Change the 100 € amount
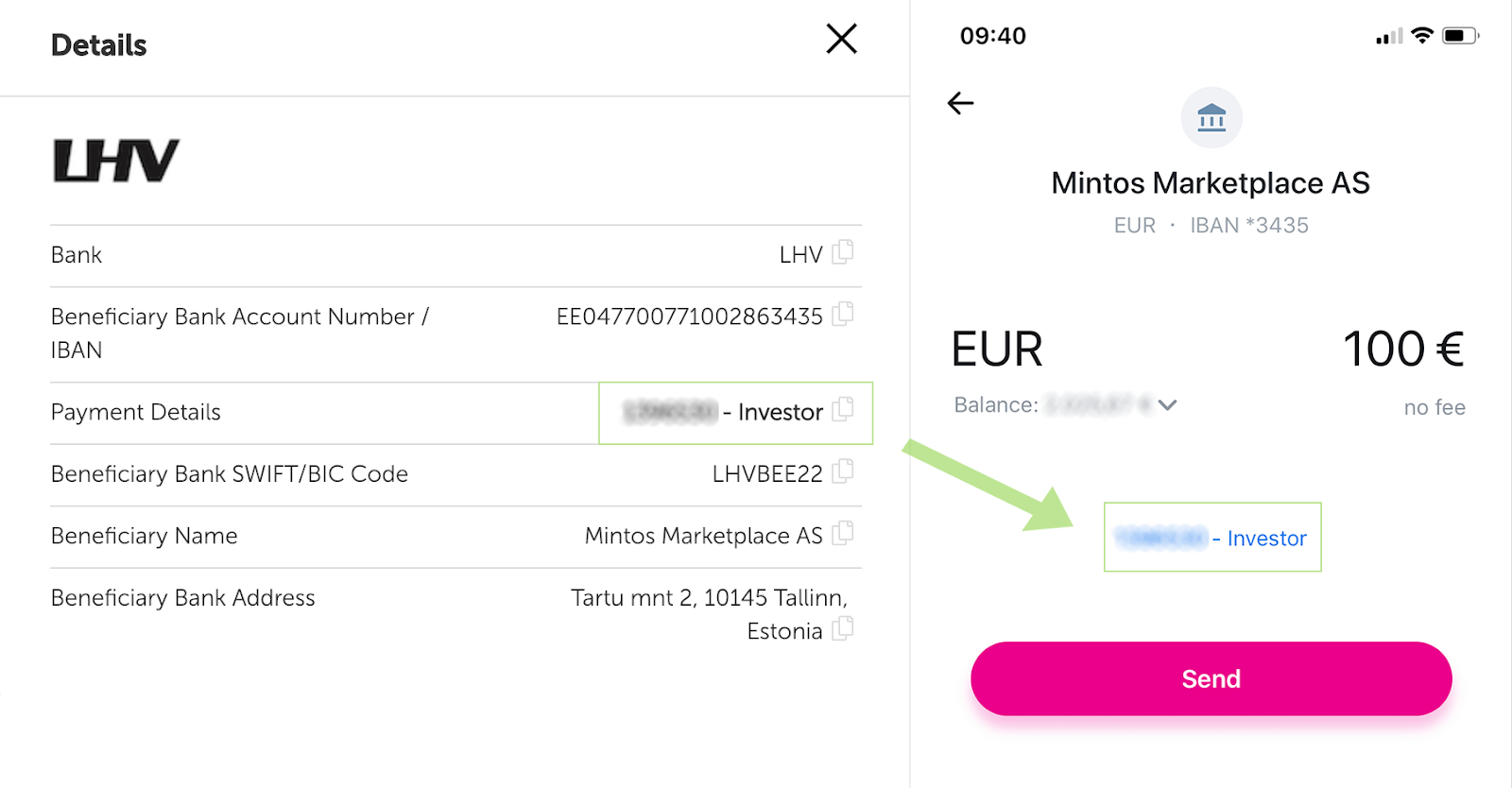Image resolution: width=1512 pixels, height=788 pixels. pos(1403,349)
